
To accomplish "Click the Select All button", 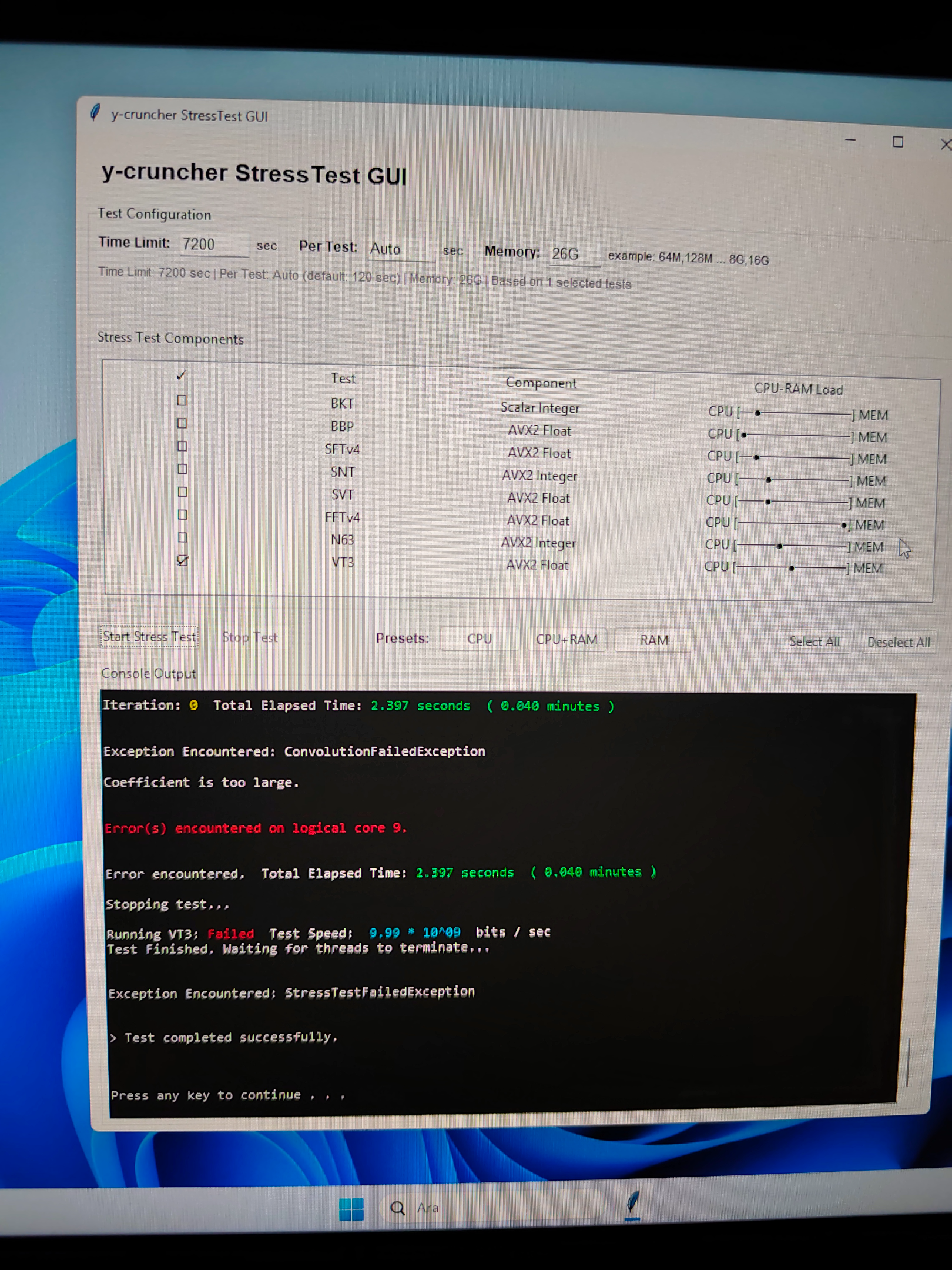I will point(814,641).
